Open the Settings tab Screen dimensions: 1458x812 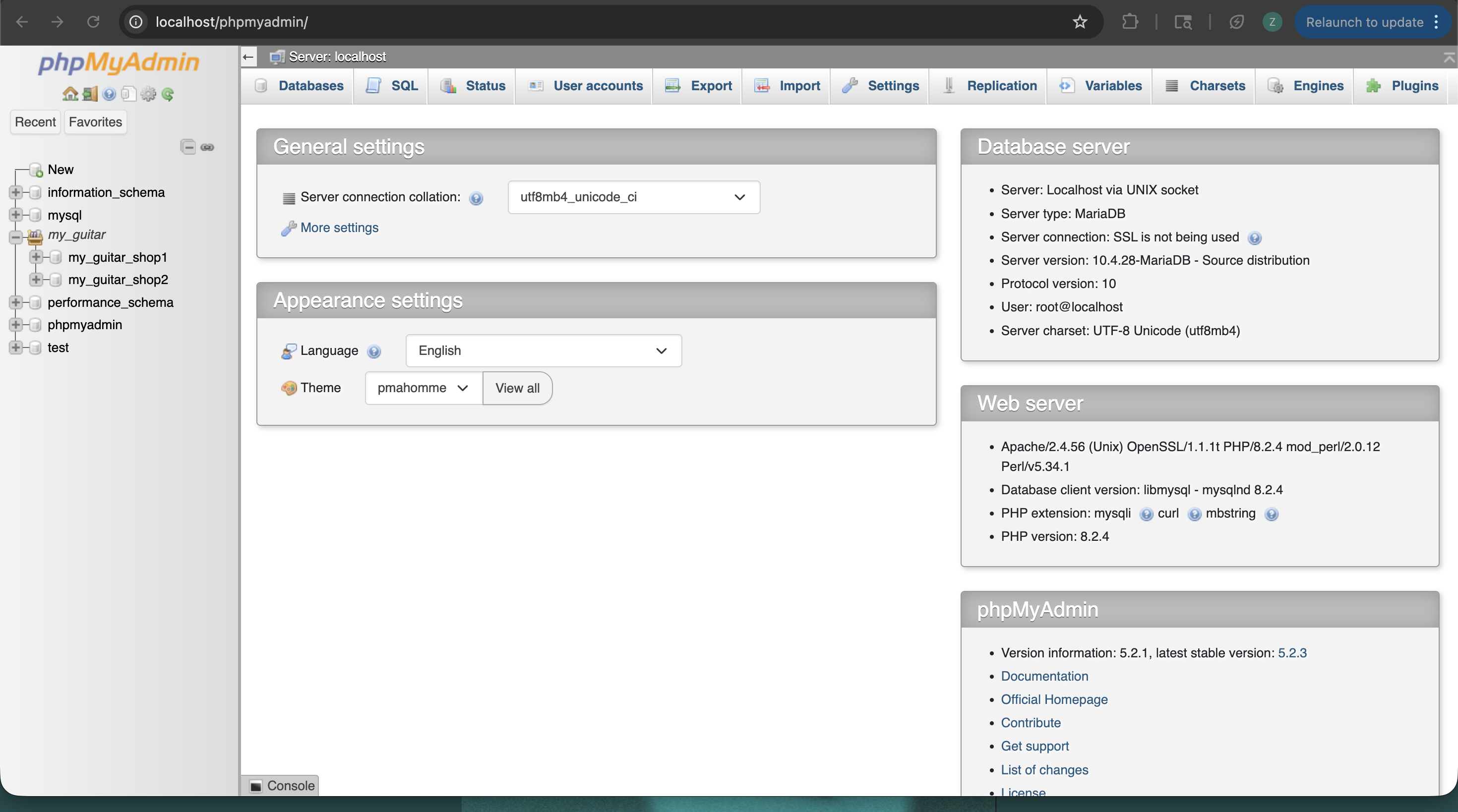click(880, 86)
